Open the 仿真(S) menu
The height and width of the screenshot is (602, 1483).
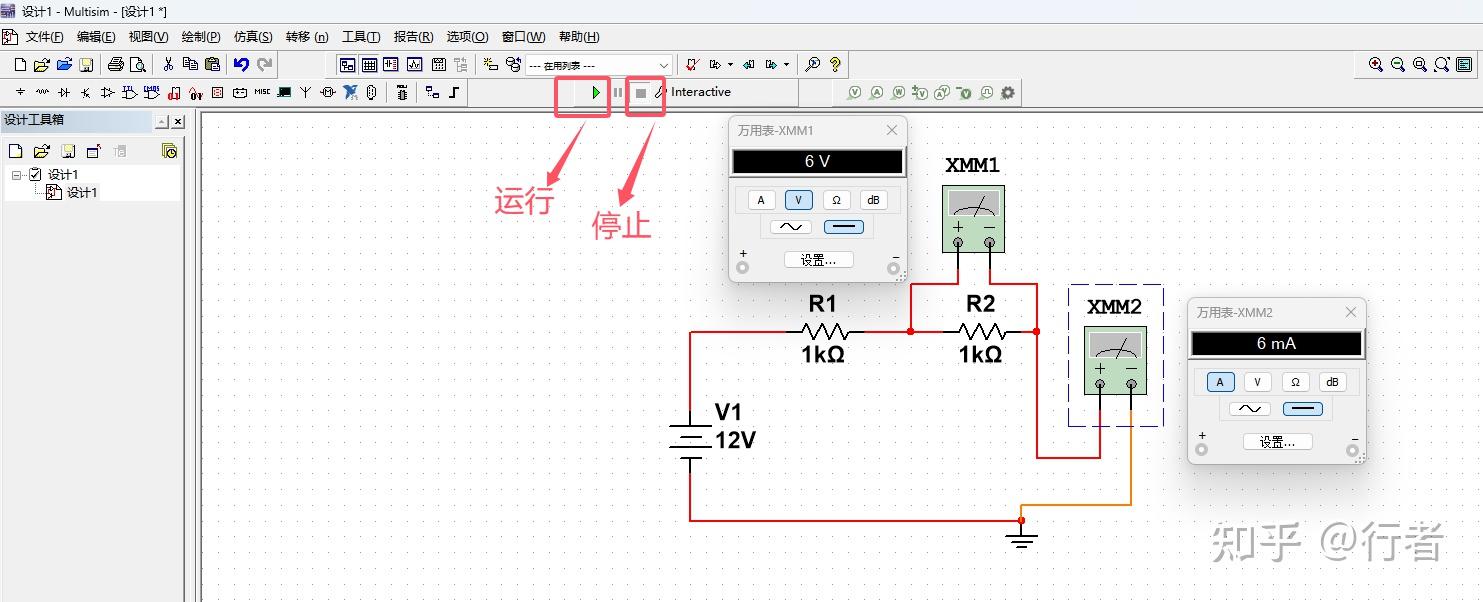252,36
